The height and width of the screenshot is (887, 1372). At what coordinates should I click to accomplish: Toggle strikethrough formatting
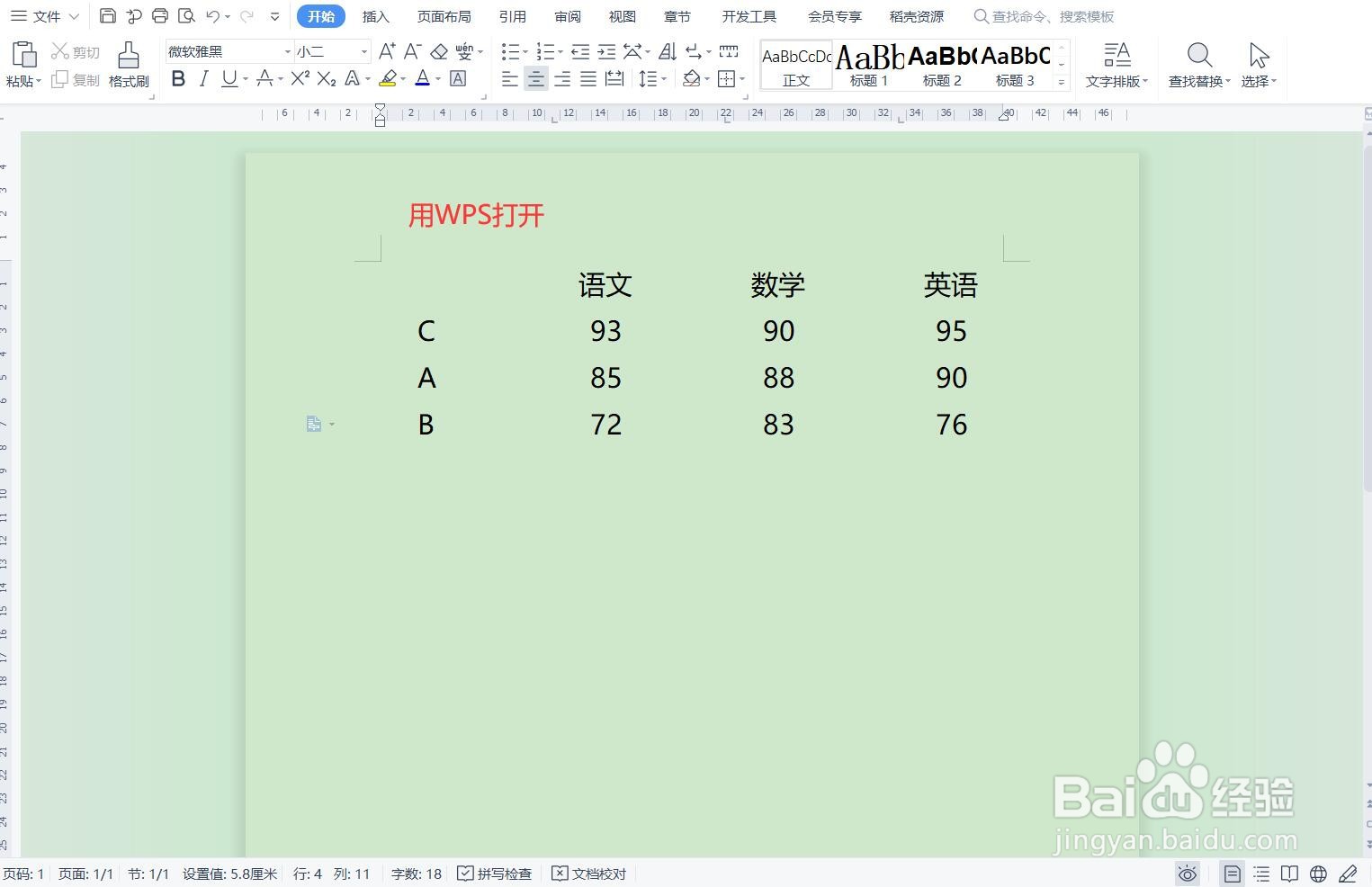[265, 79]
